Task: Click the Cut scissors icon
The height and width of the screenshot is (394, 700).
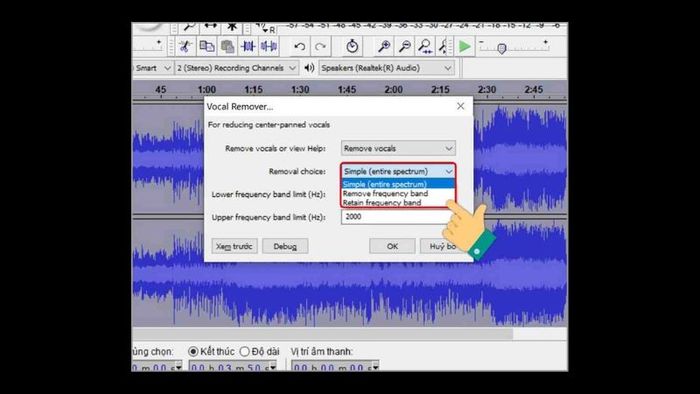Action: (185, 46)
